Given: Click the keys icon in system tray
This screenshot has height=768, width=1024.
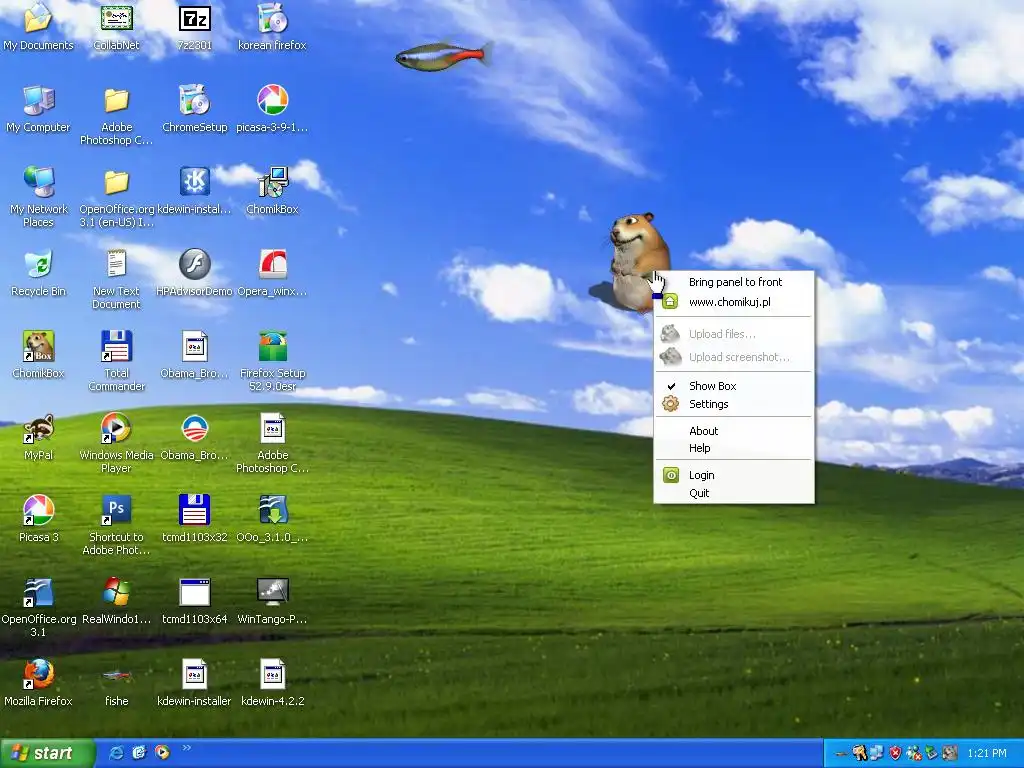Looking at the screenshot, I should [860, 754].
